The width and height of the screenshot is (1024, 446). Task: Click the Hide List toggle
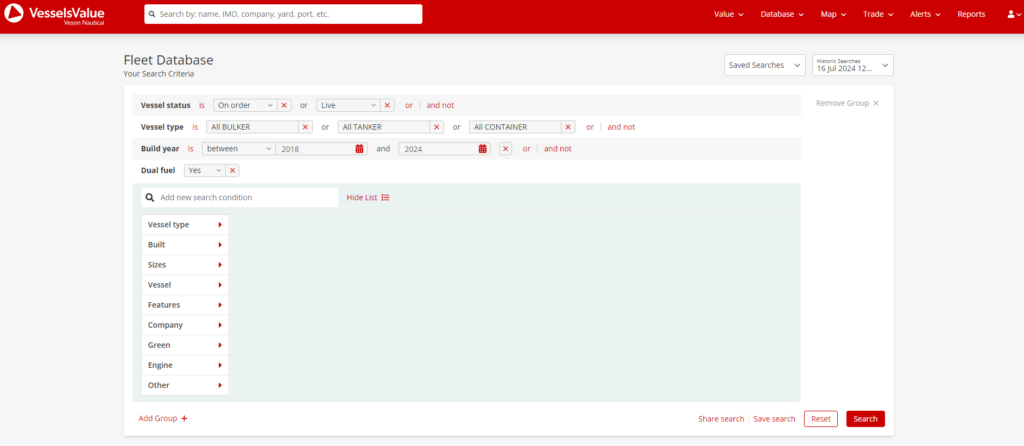[x=367, y=198]
